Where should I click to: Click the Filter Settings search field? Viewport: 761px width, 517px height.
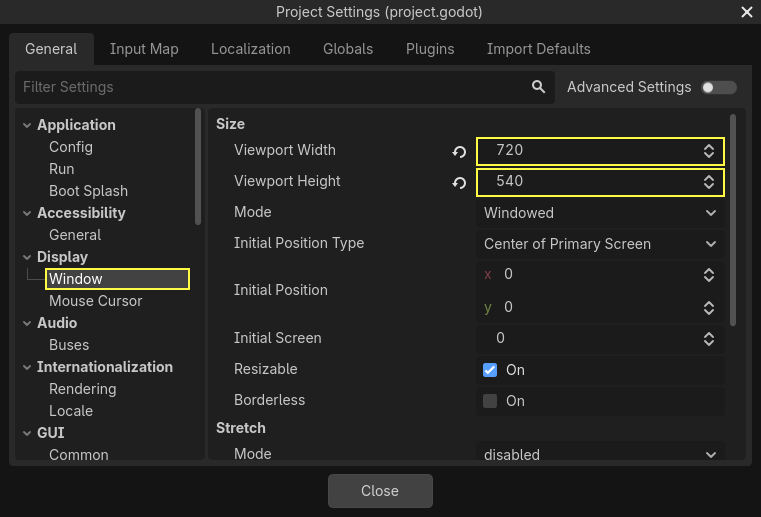tap(270, 87)
